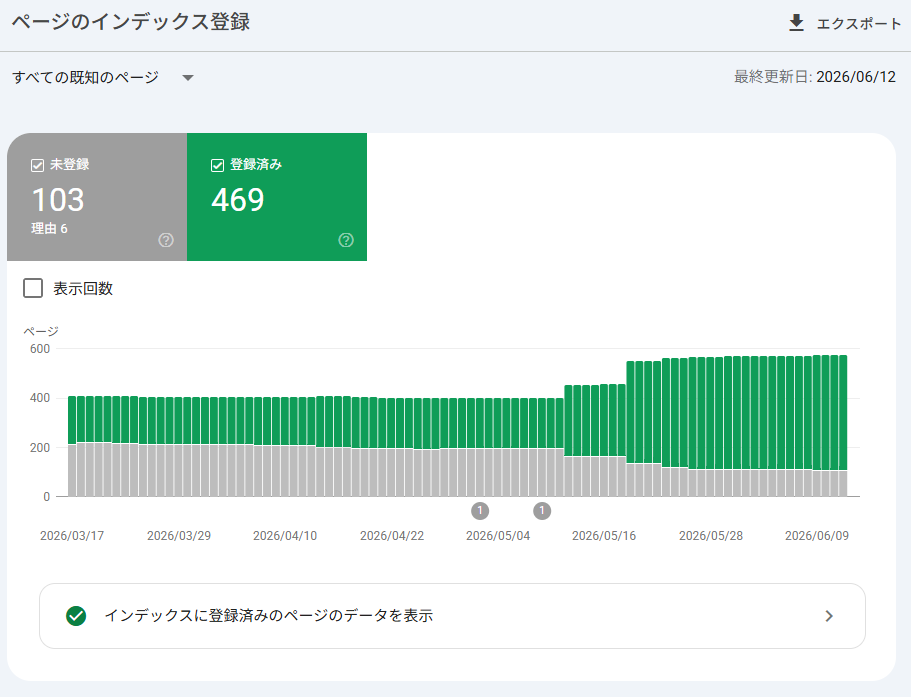The image size is (911, 697).
Task: Click the 400 y-axis value
Action: 40,398
